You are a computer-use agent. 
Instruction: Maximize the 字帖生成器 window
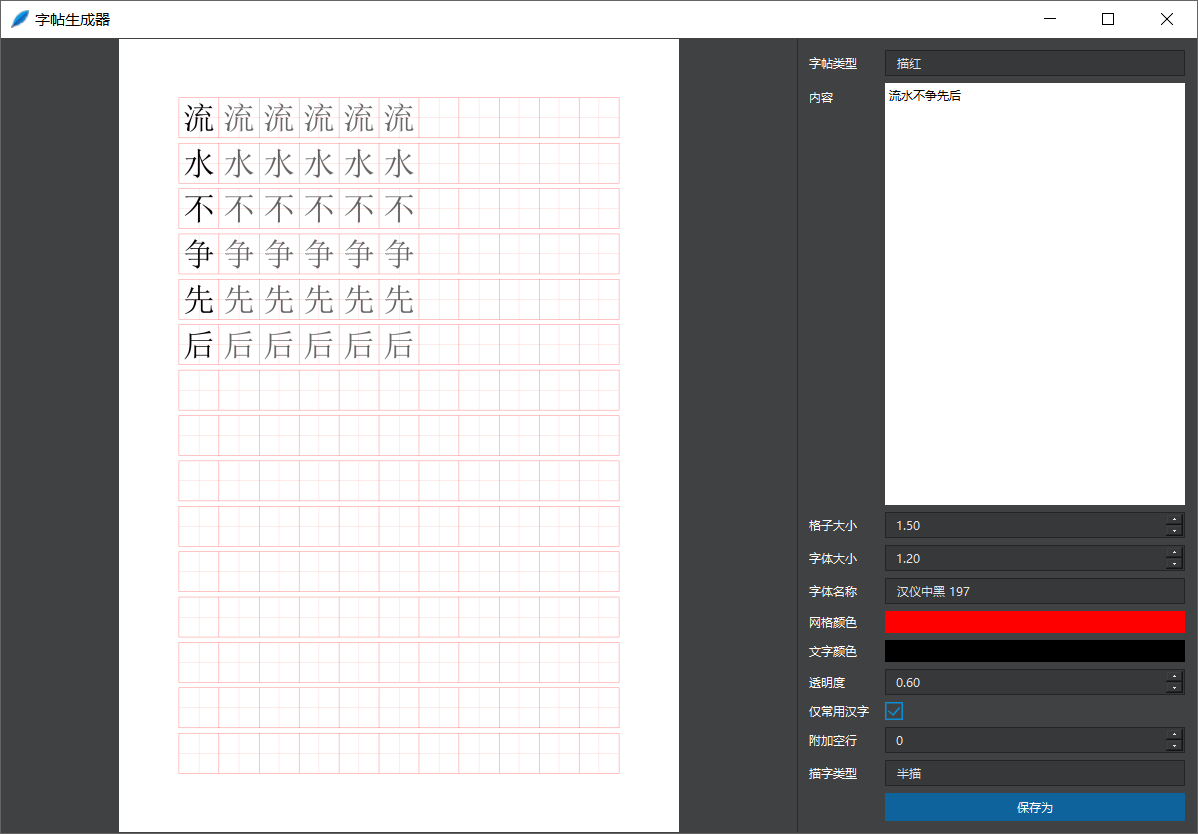1108,19
